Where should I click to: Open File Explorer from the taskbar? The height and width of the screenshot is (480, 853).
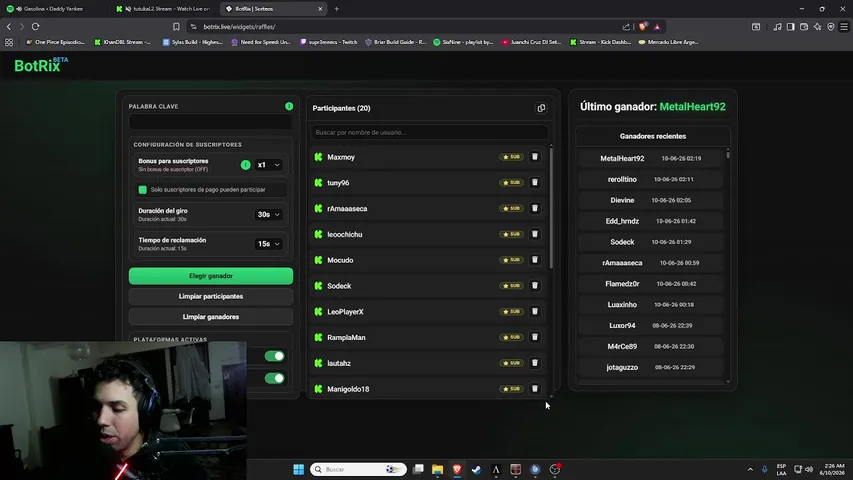(437, 469)
